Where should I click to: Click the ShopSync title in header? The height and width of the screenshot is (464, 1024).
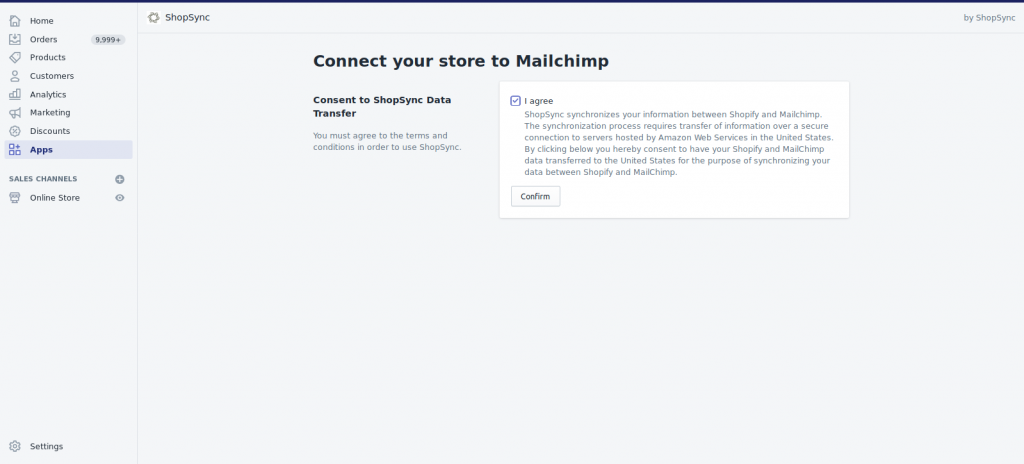pyautogui.click(x=187, y=18)
